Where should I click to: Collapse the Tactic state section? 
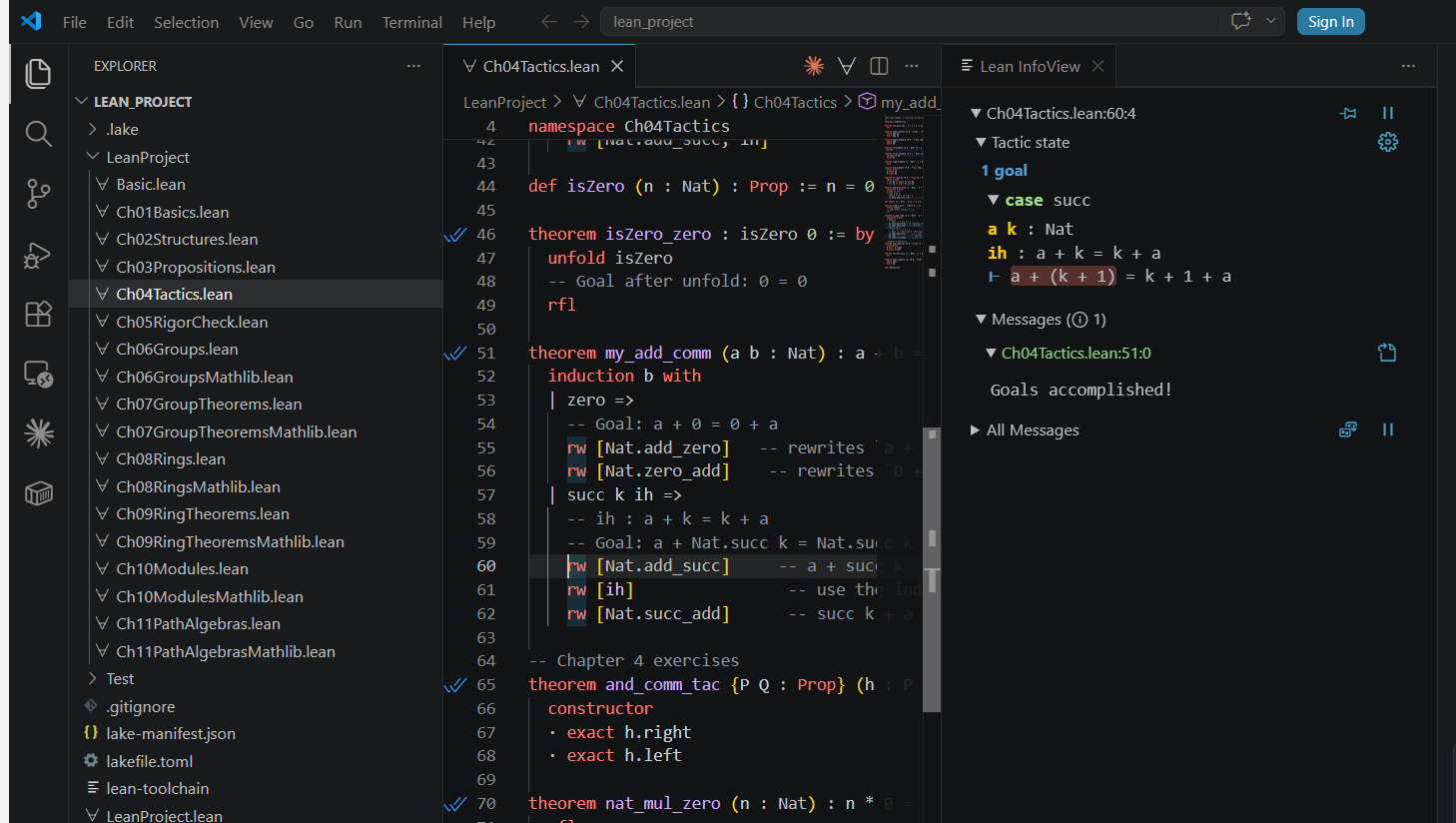click(981, 142)
